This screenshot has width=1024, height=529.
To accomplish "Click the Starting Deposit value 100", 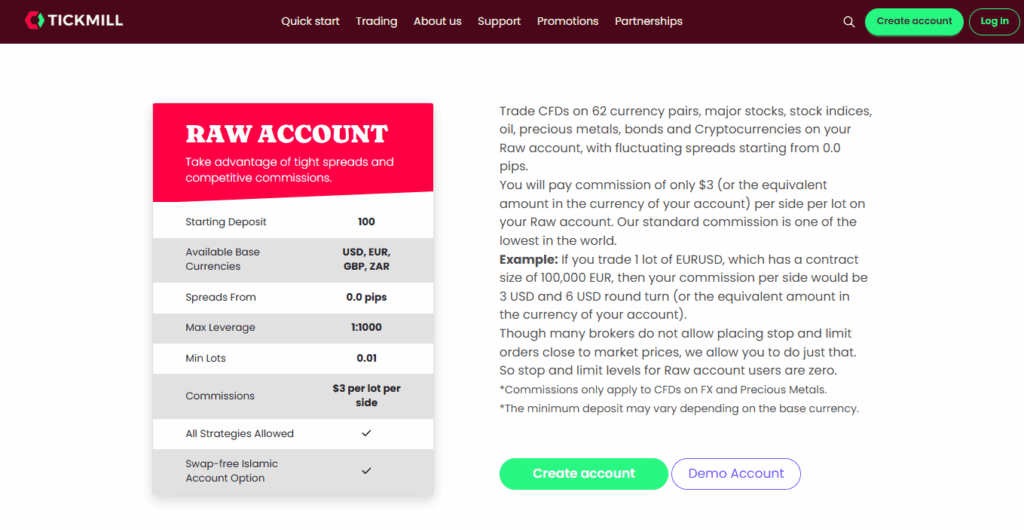I will (x=366, y=222).
